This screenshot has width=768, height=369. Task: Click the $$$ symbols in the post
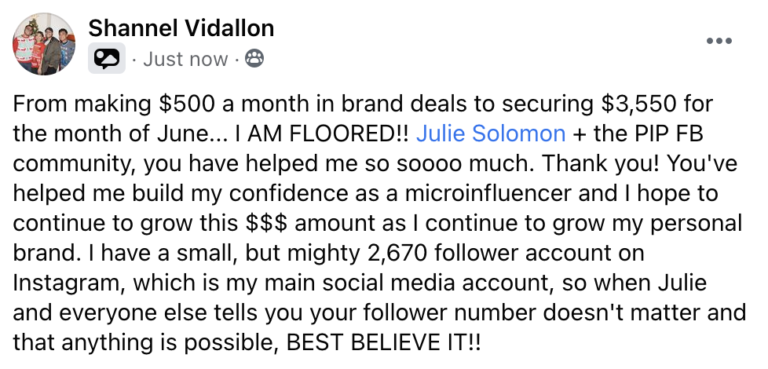click(x=266, y=223)
